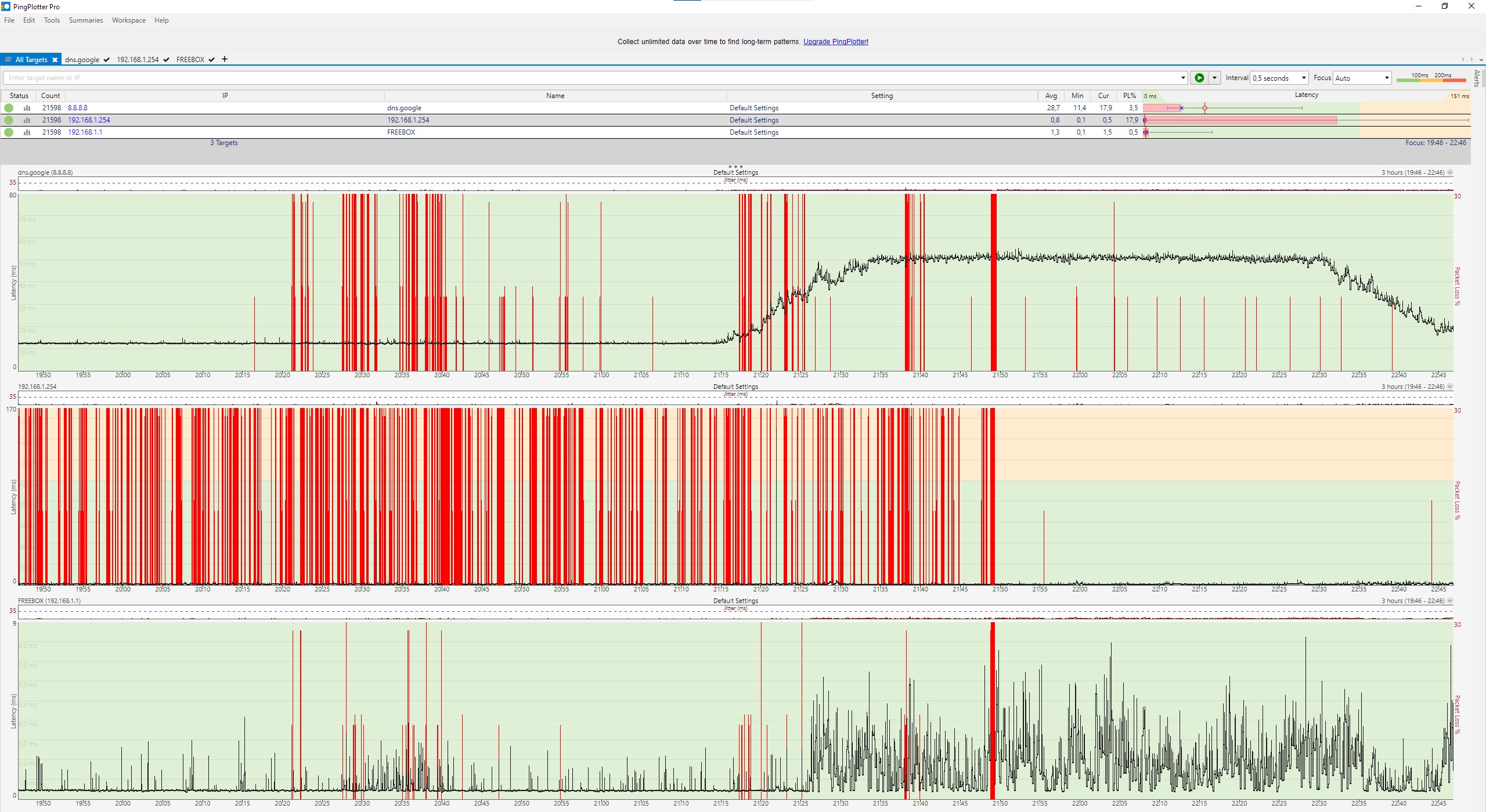1486x812 pixels.
Task: Click the plus icon to add a tab
Action: point(225,59)
